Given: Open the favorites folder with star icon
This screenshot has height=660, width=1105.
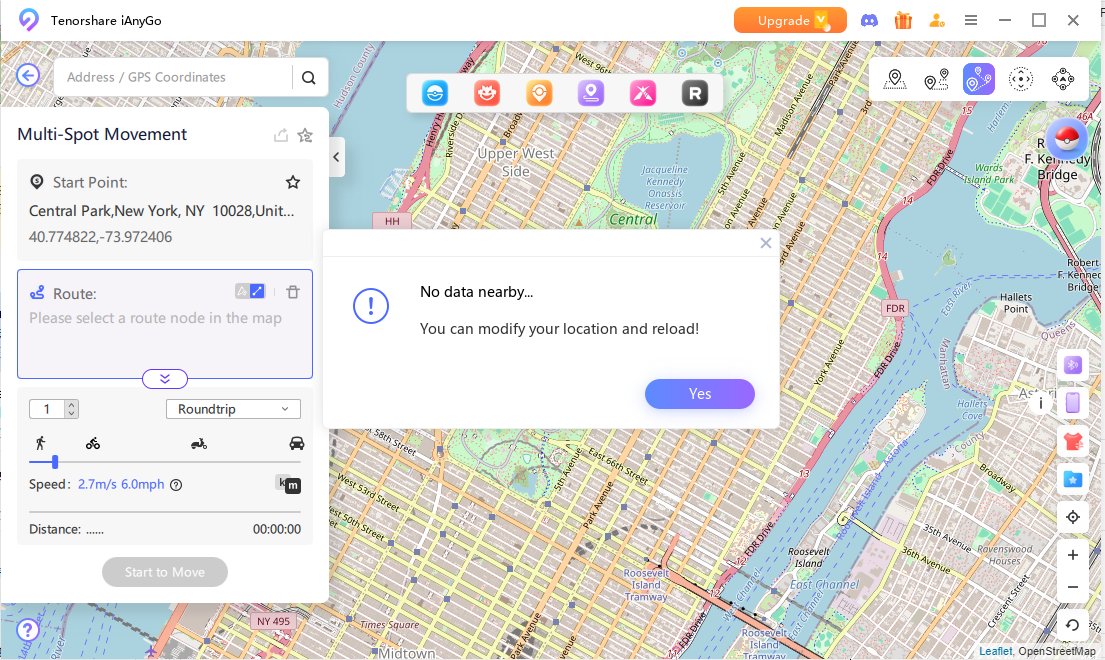Looking at the screenshot, I should 1072,479.
